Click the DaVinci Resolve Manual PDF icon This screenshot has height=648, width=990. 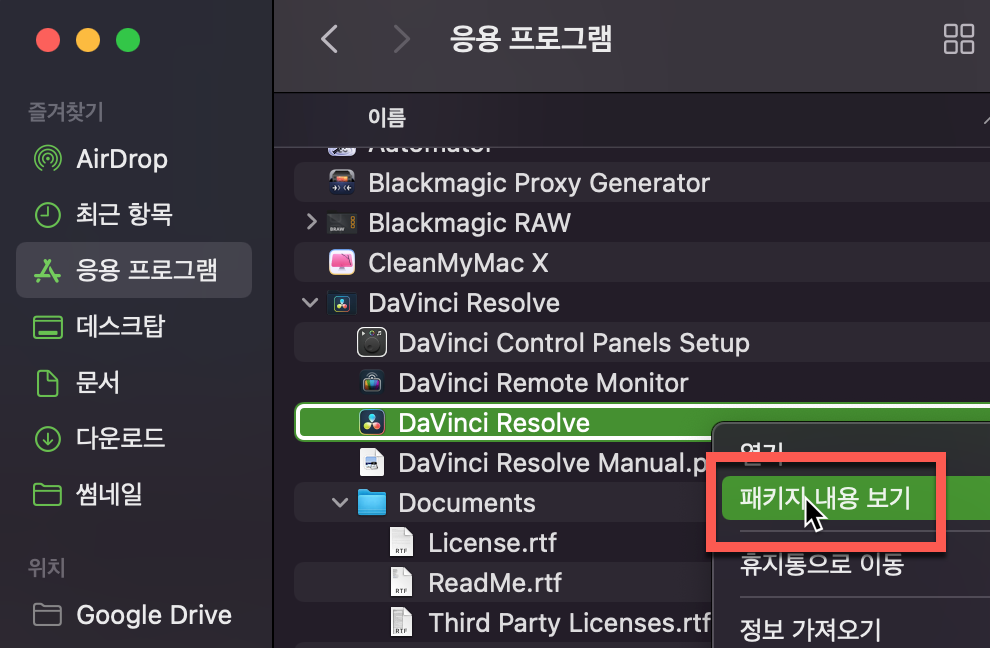click(x=372, y=462)
